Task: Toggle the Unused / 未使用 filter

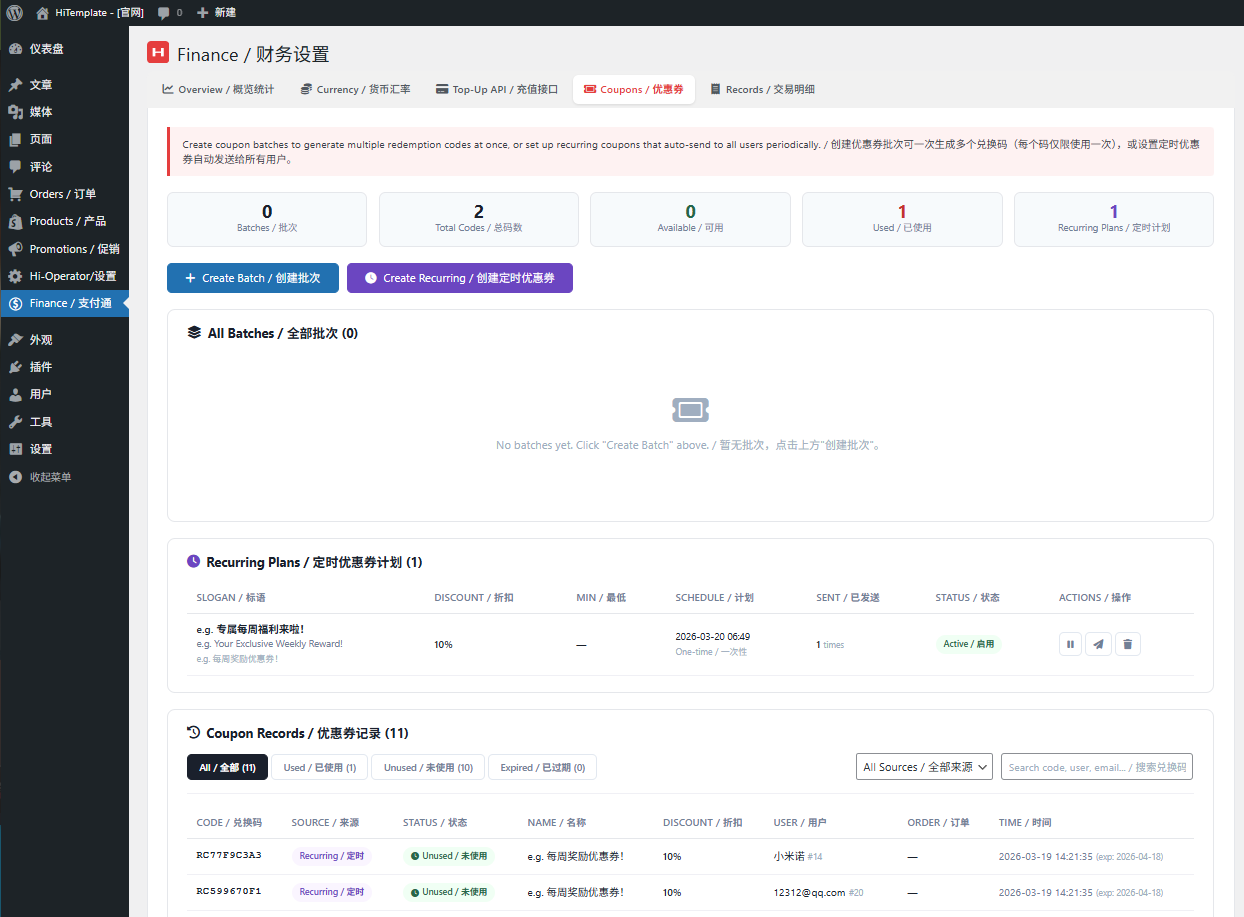Action: click(428, 766)
